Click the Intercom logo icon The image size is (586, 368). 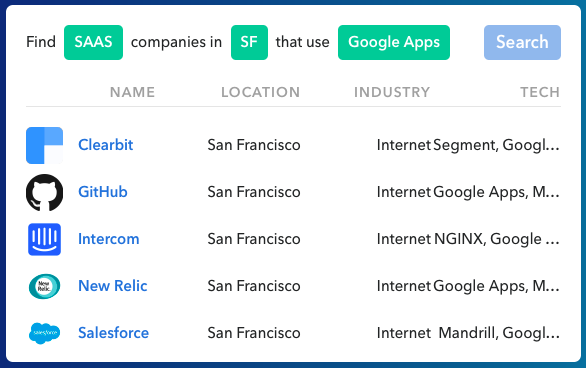[44, 239]
